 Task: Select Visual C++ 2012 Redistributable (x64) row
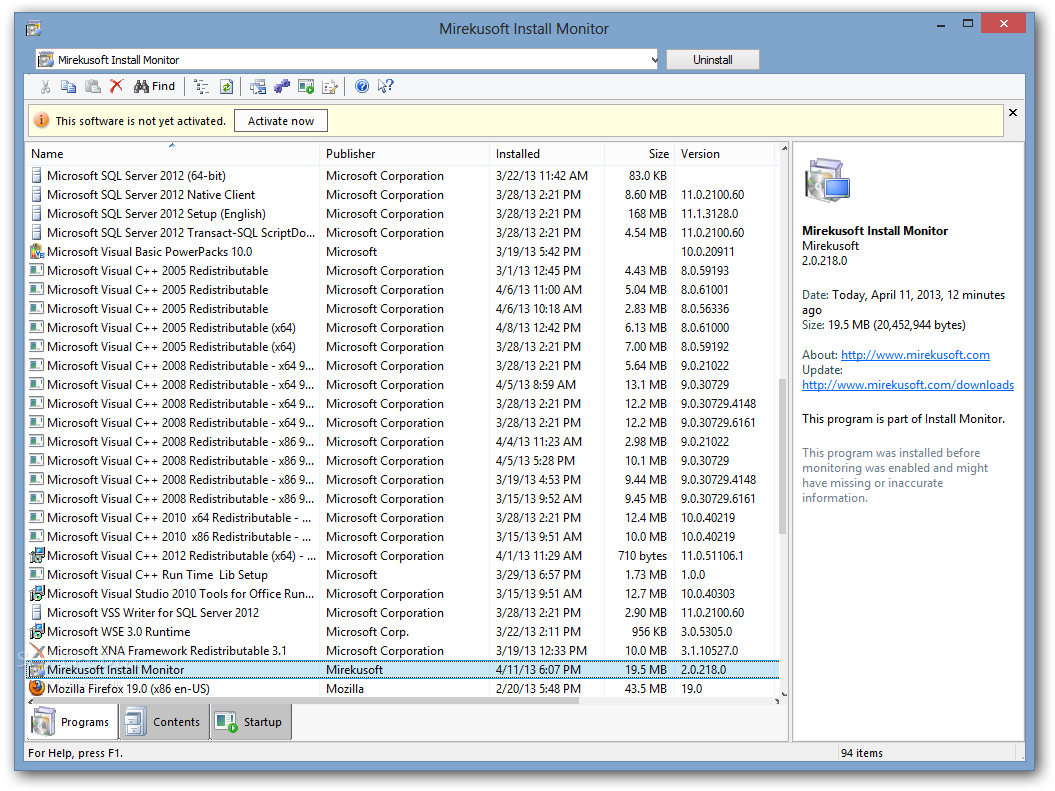pyautogui.click(x=402, y=556)
